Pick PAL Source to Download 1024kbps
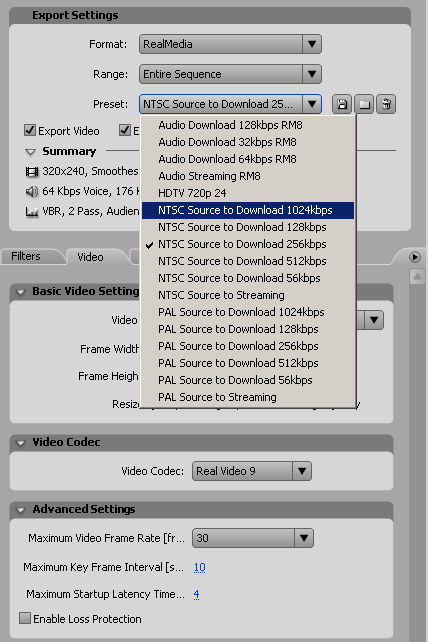428x642 pixels. 248,312
